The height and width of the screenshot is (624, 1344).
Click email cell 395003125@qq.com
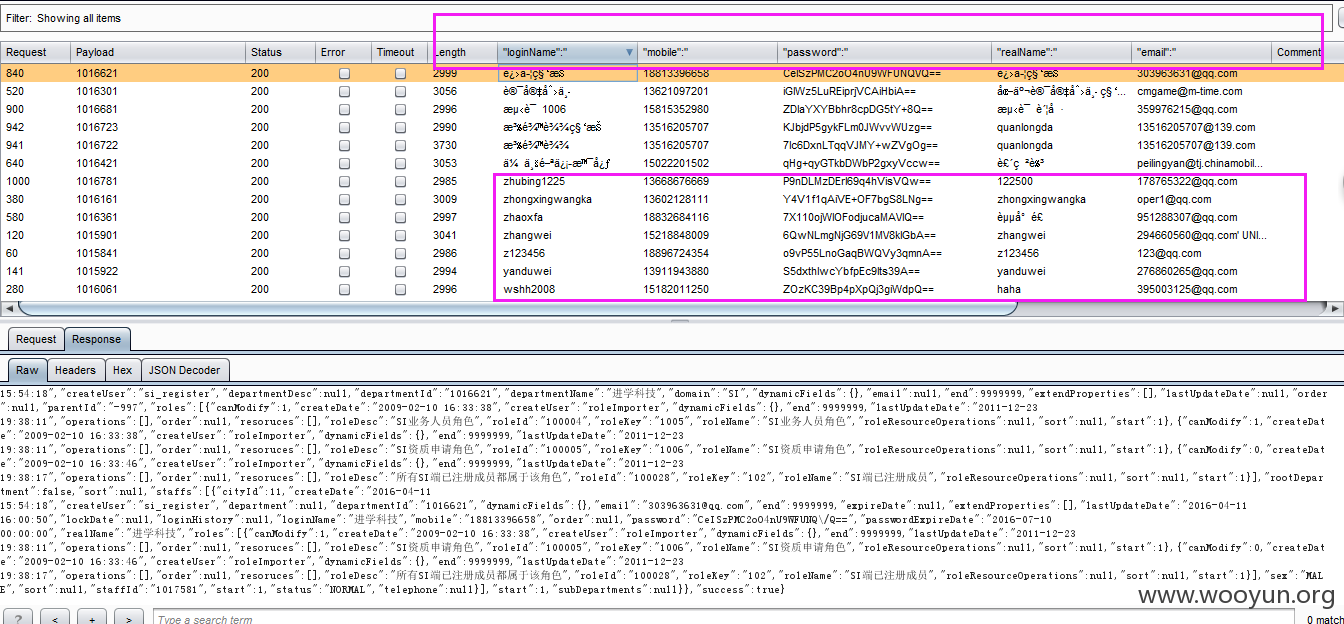click(1187, 289)
